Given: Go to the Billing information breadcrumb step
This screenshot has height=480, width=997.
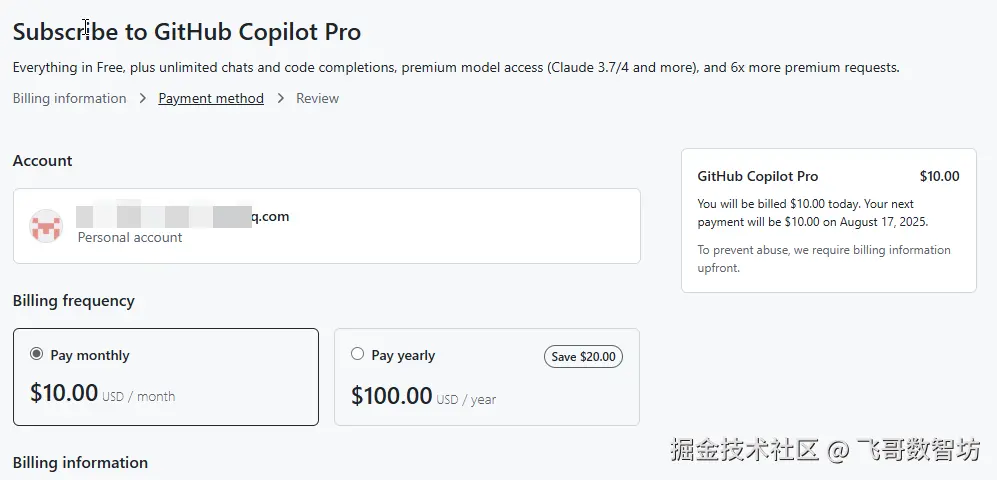Looking at the screenshot, I should pyautogui.click(x=69, y=99).
